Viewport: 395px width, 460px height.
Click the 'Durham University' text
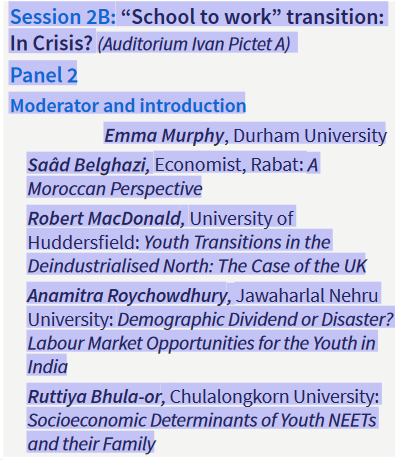point(310,136)
